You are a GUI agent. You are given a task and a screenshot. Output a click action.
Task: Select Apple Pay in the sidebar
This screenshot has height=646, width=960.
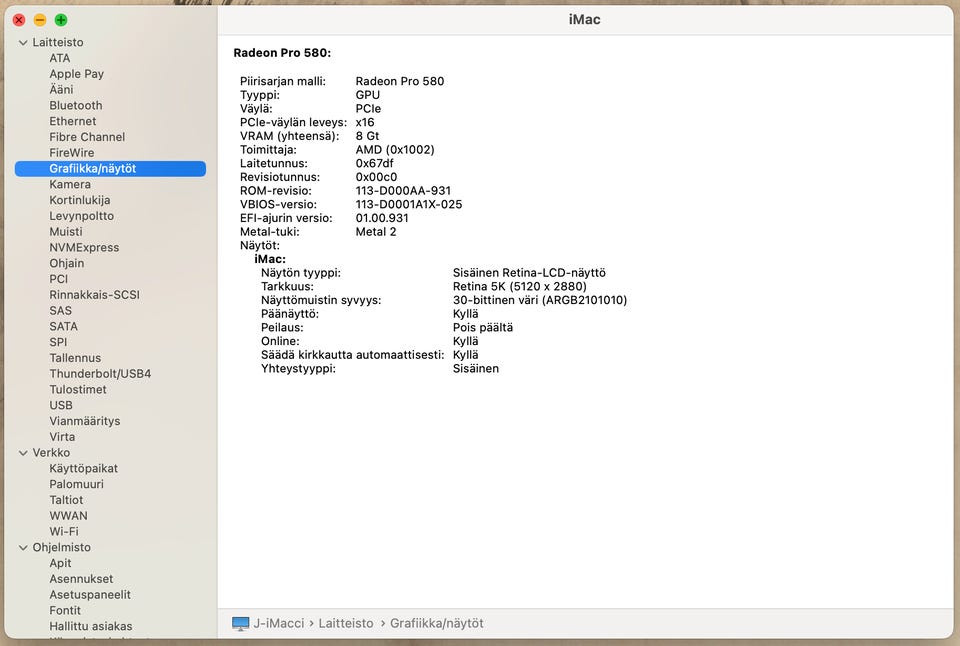pyautogui.click(x=77, y=74)
